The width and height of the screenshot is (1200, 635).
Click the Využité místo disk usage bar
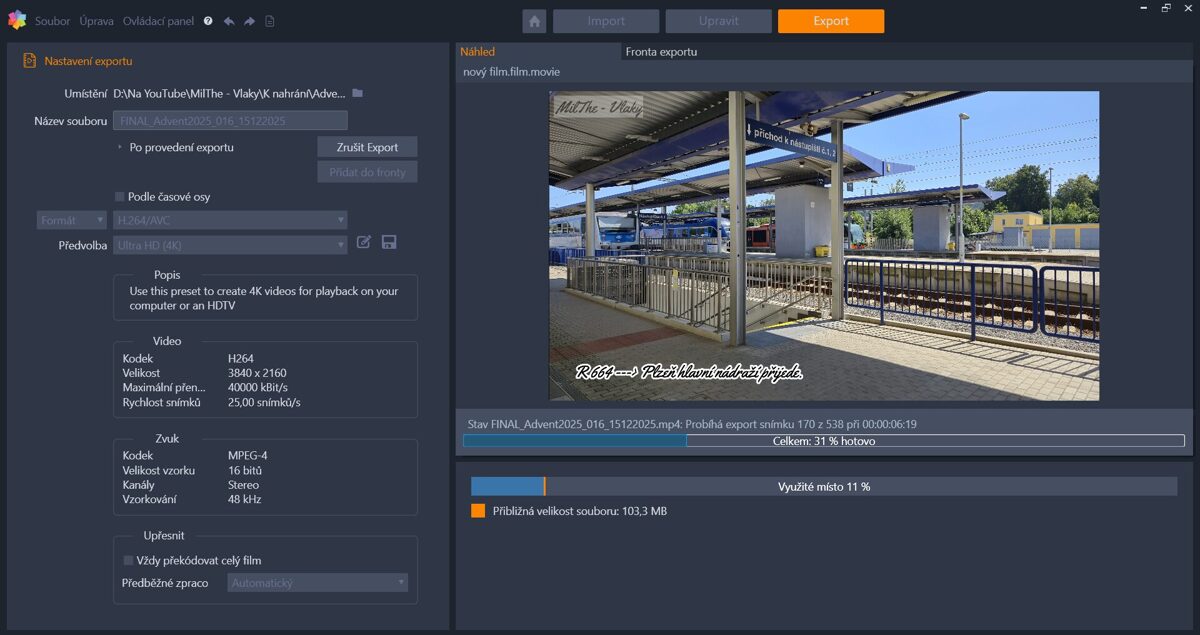click(x=823, y=487)
